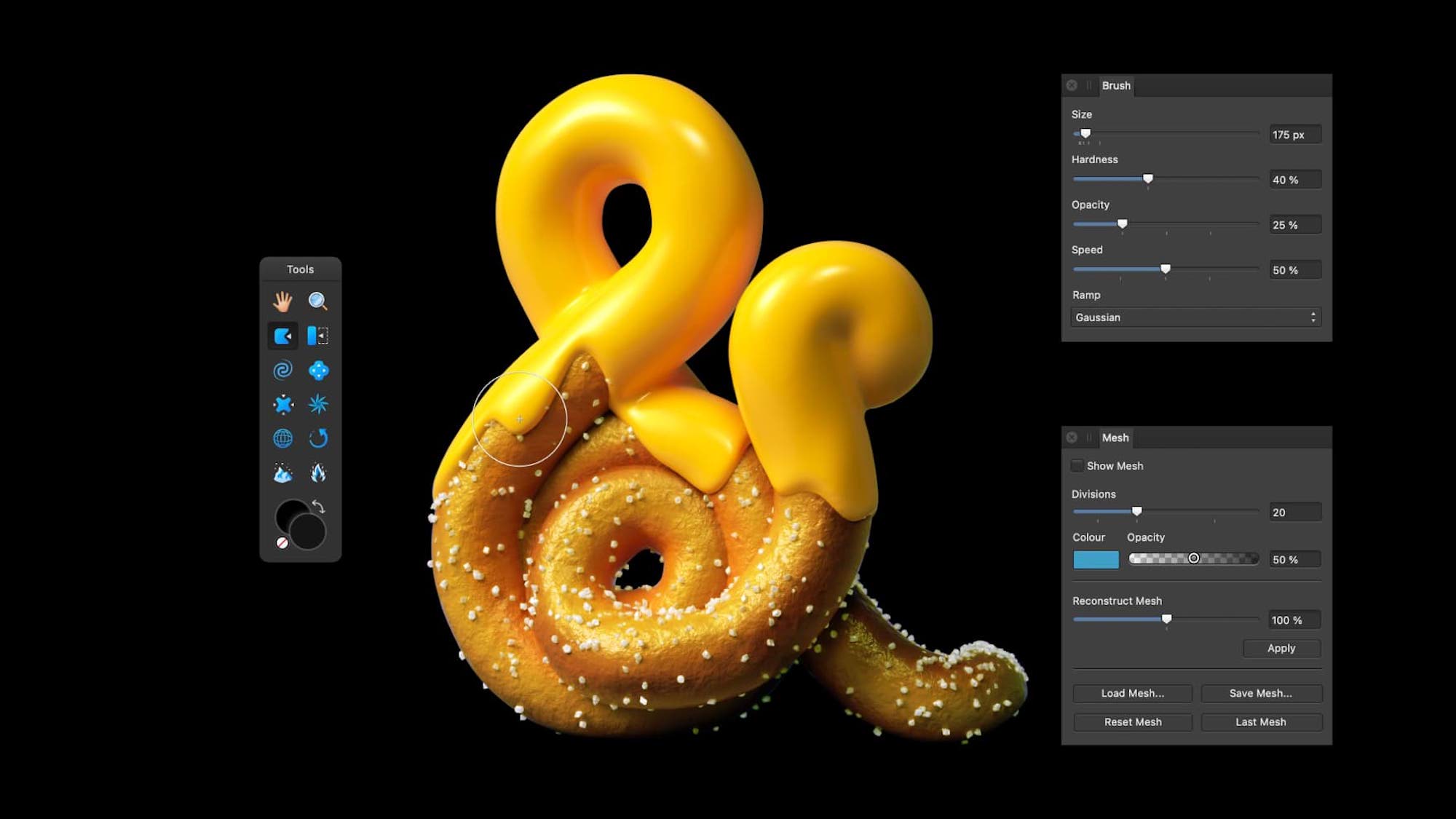Click the Reset Mesh button

pos(1132,721)
